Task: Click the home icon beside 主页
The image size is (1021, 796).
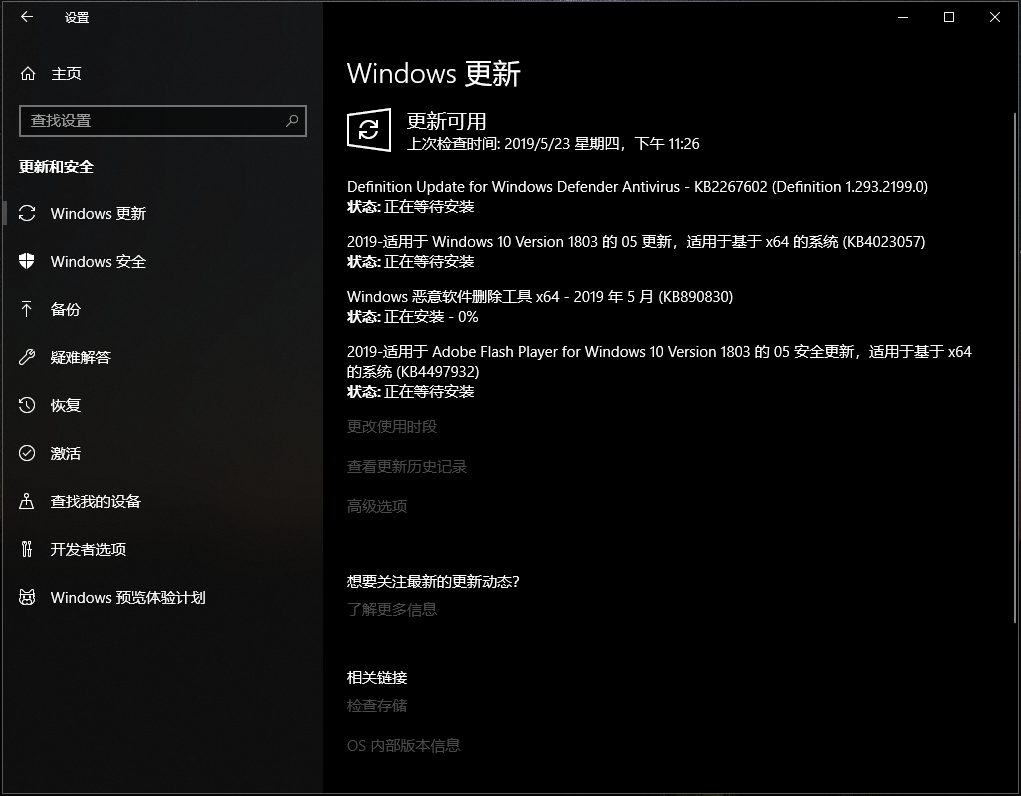Action: pyautogui.click(x=27, y=74)
